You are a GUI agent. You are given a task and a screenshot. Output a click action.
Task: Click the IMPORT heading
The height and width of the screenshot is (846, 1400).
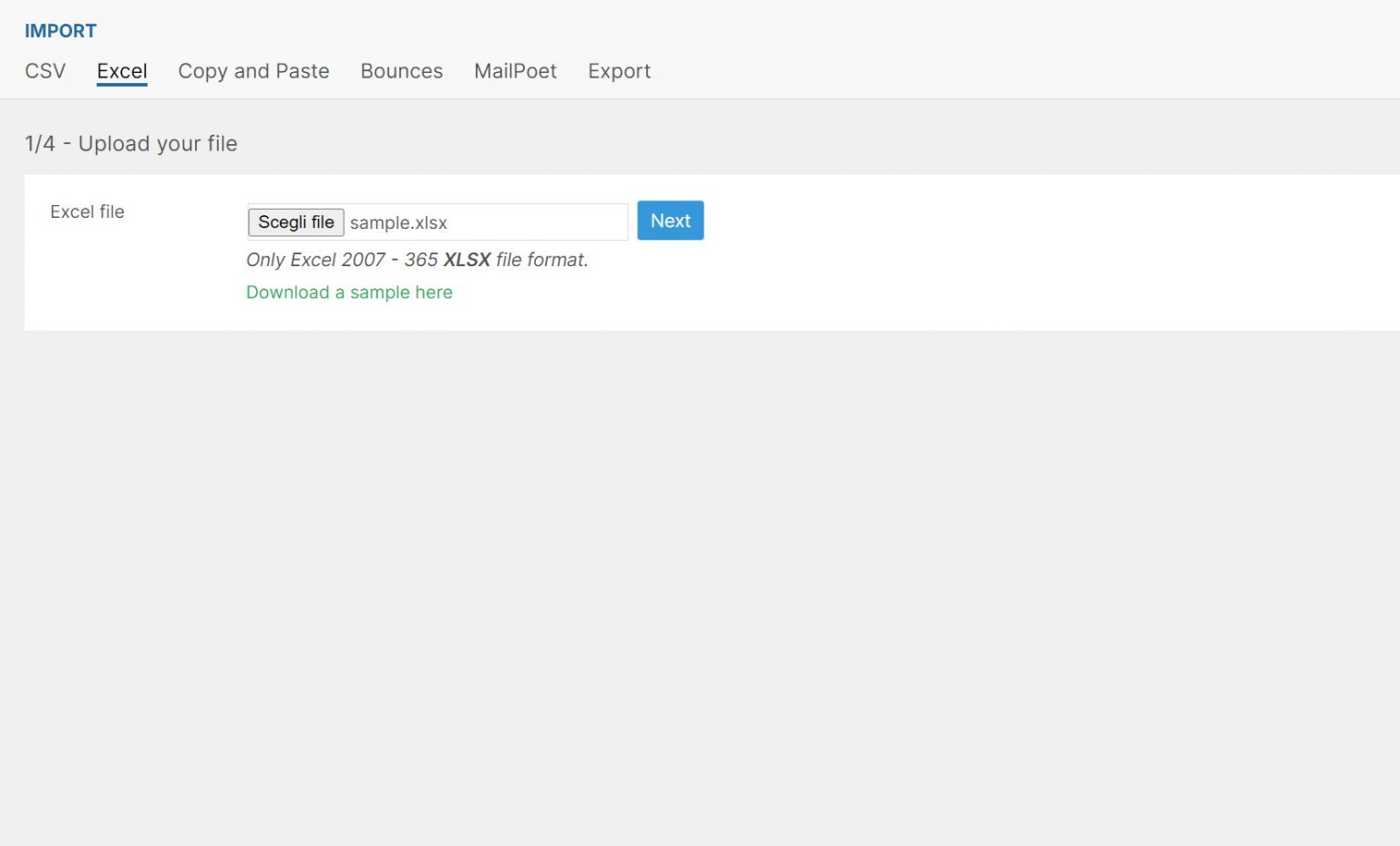pyautogui.click(x=60, y=31)
